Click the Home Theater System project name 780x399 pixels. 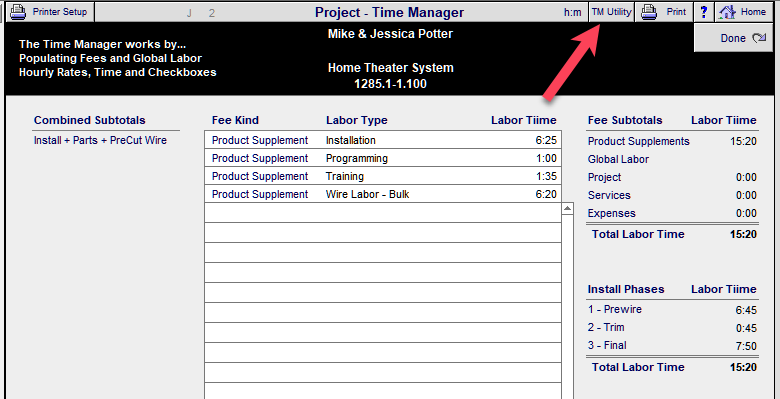point(390,68)
